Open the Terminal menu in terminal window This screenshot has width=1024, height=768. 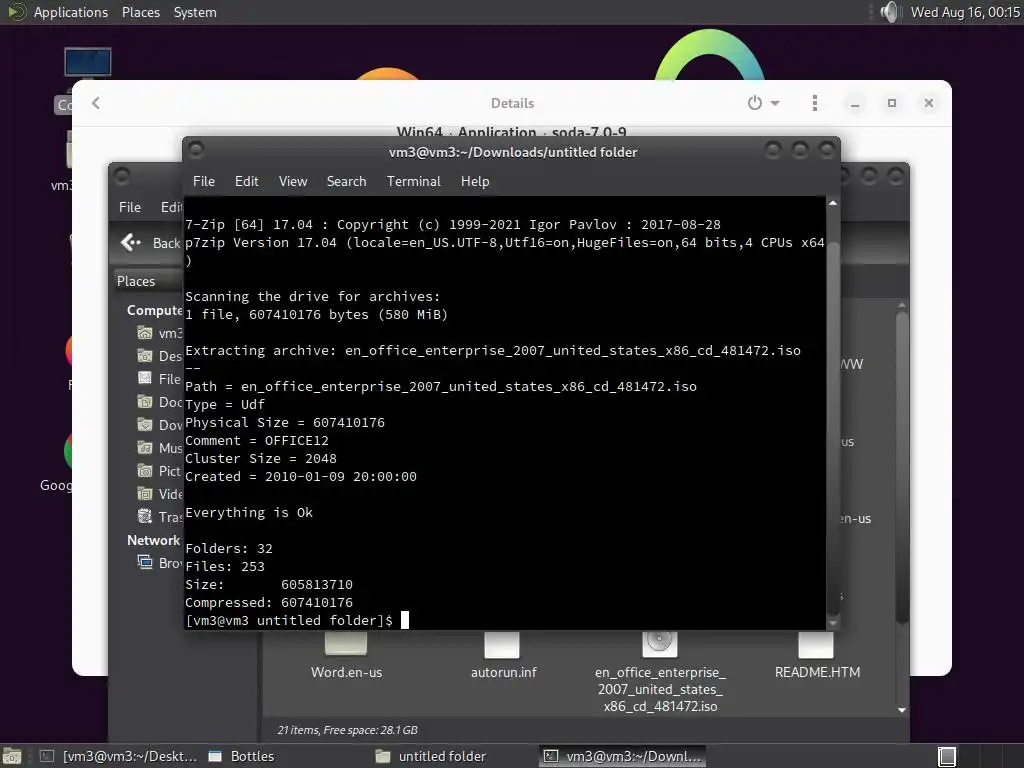tap(413, 182)
